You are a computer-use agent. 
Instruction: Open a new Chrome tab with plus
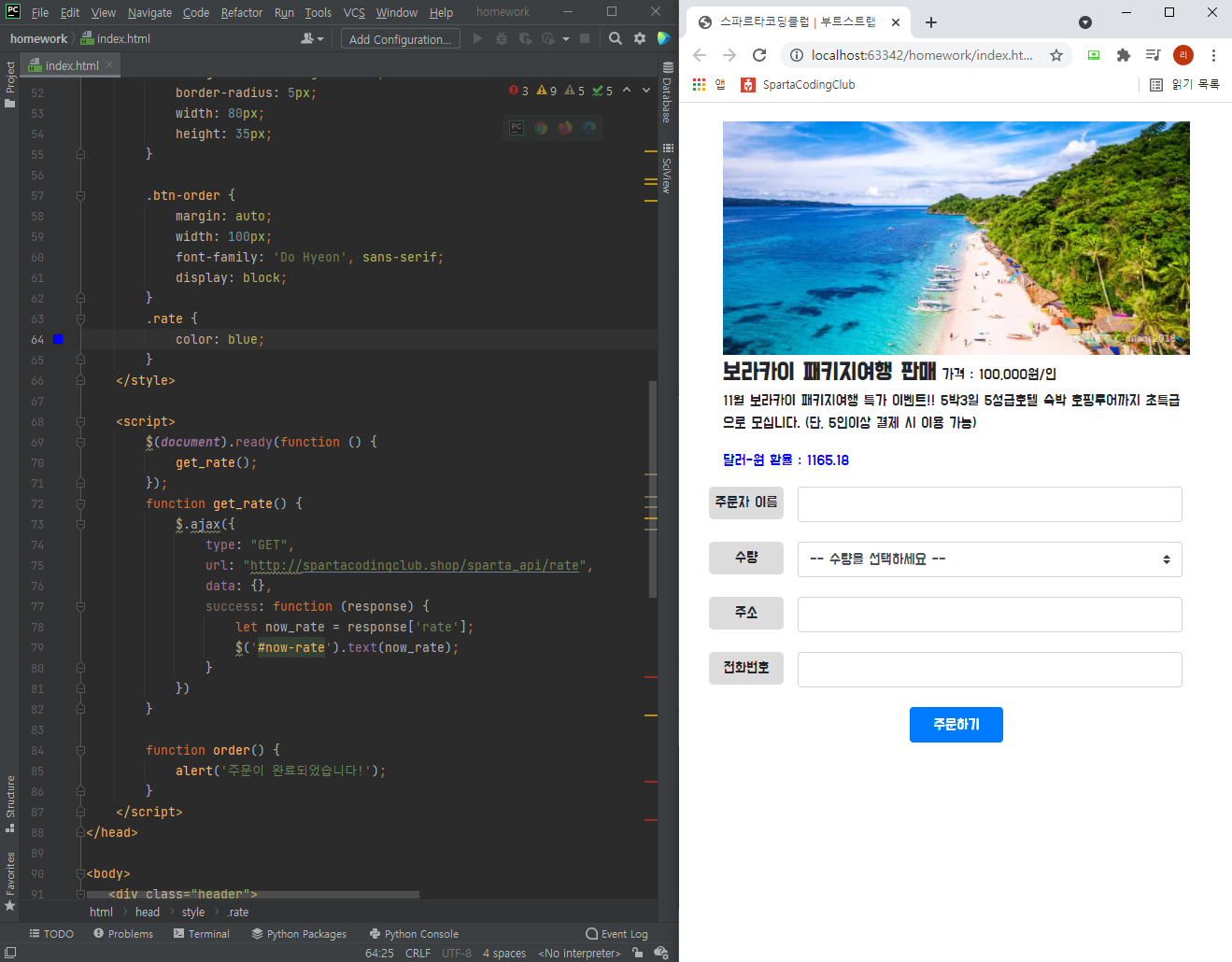(x=931, y=21)
